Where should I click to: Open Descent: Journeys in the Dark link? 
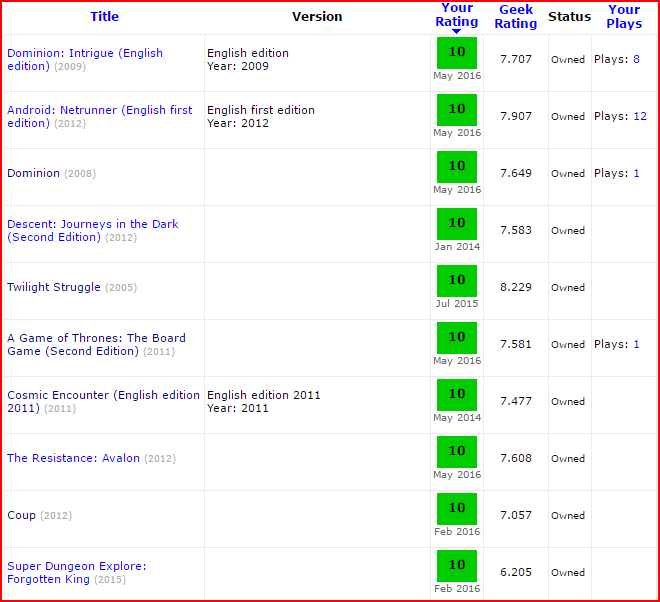coord(93,230)
